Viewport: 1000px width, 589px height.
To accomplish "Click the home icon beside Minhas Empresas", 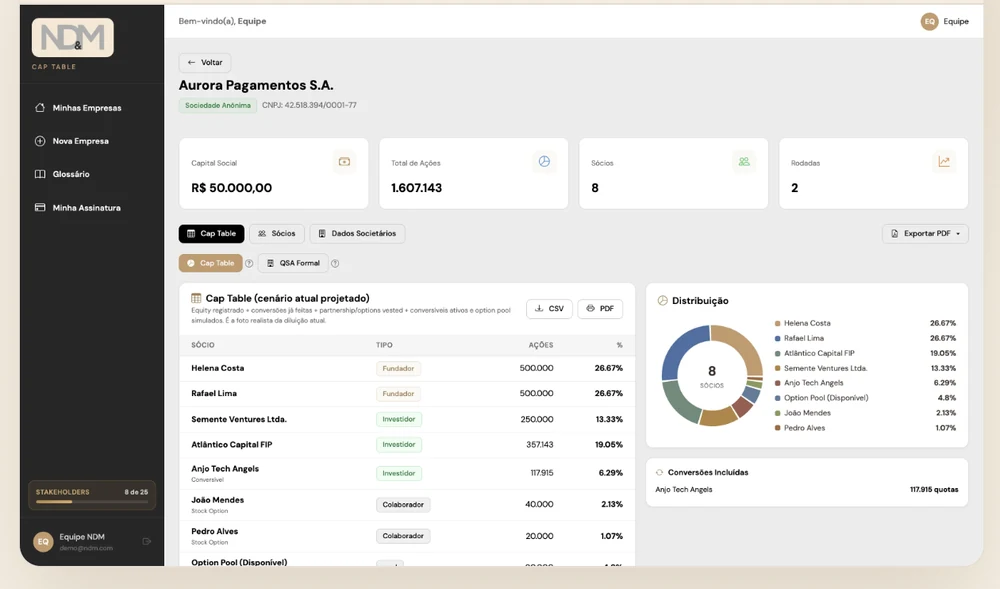I will pyautogui.click(x=40, y=108).
